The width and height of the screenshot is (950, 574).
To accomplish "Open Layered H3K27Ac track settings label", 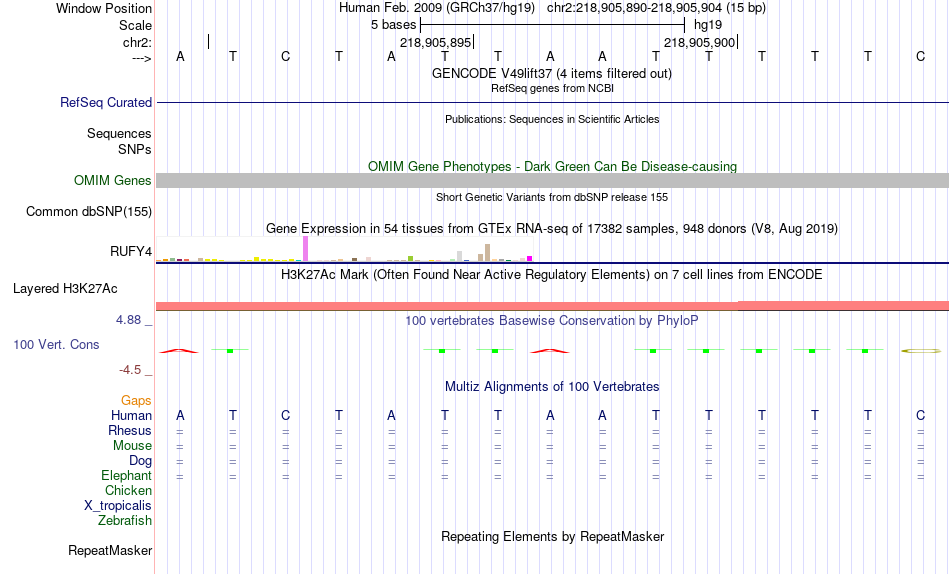I will tap(65, 289).
